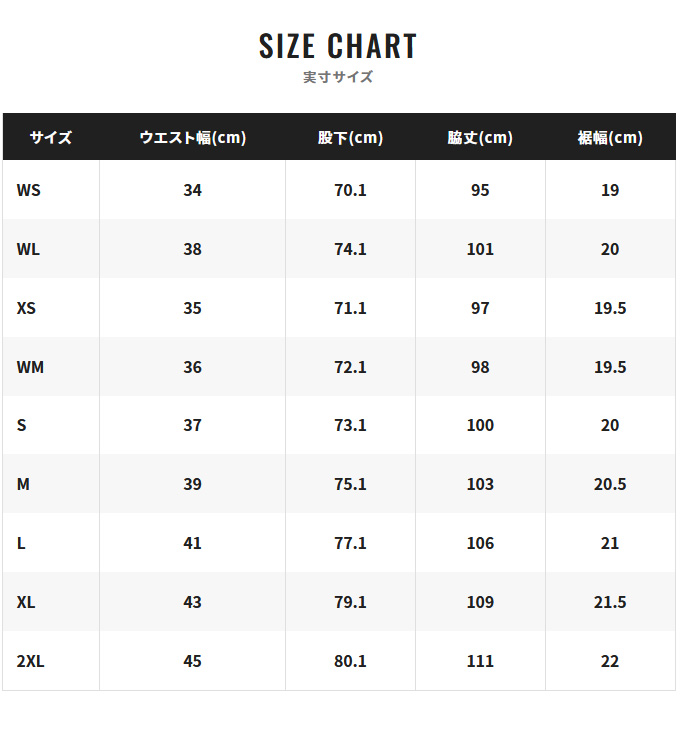Image resolution: width=680 pixels, height=754 pixels.
Task: Click side length value 100 in S row
Action: pyautogui.click(x=480, y=425)
